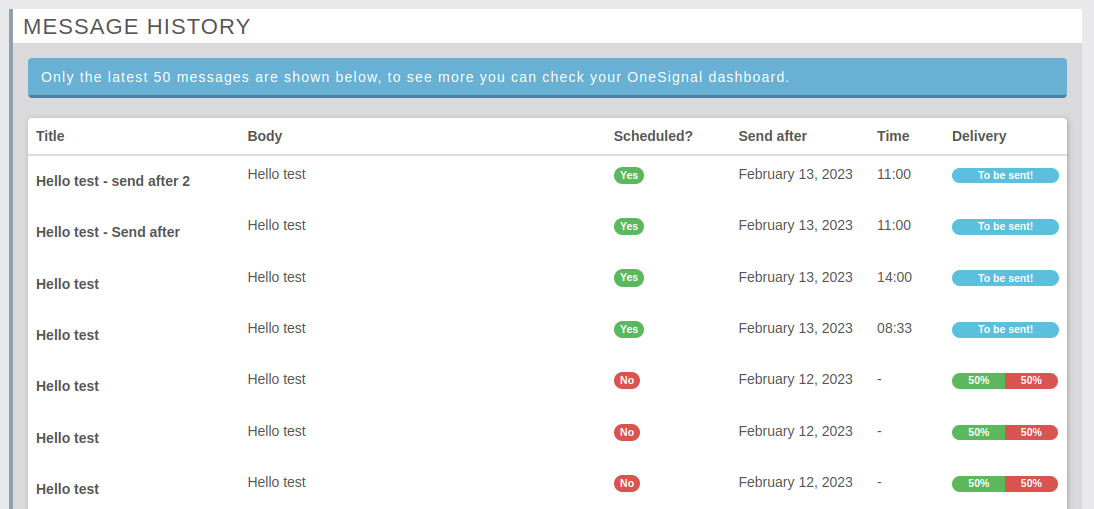The height and width of the screenshot is (509, 1094).
Task: Click the Yes badge for the 14:00 message
Action: pos(628,277)
